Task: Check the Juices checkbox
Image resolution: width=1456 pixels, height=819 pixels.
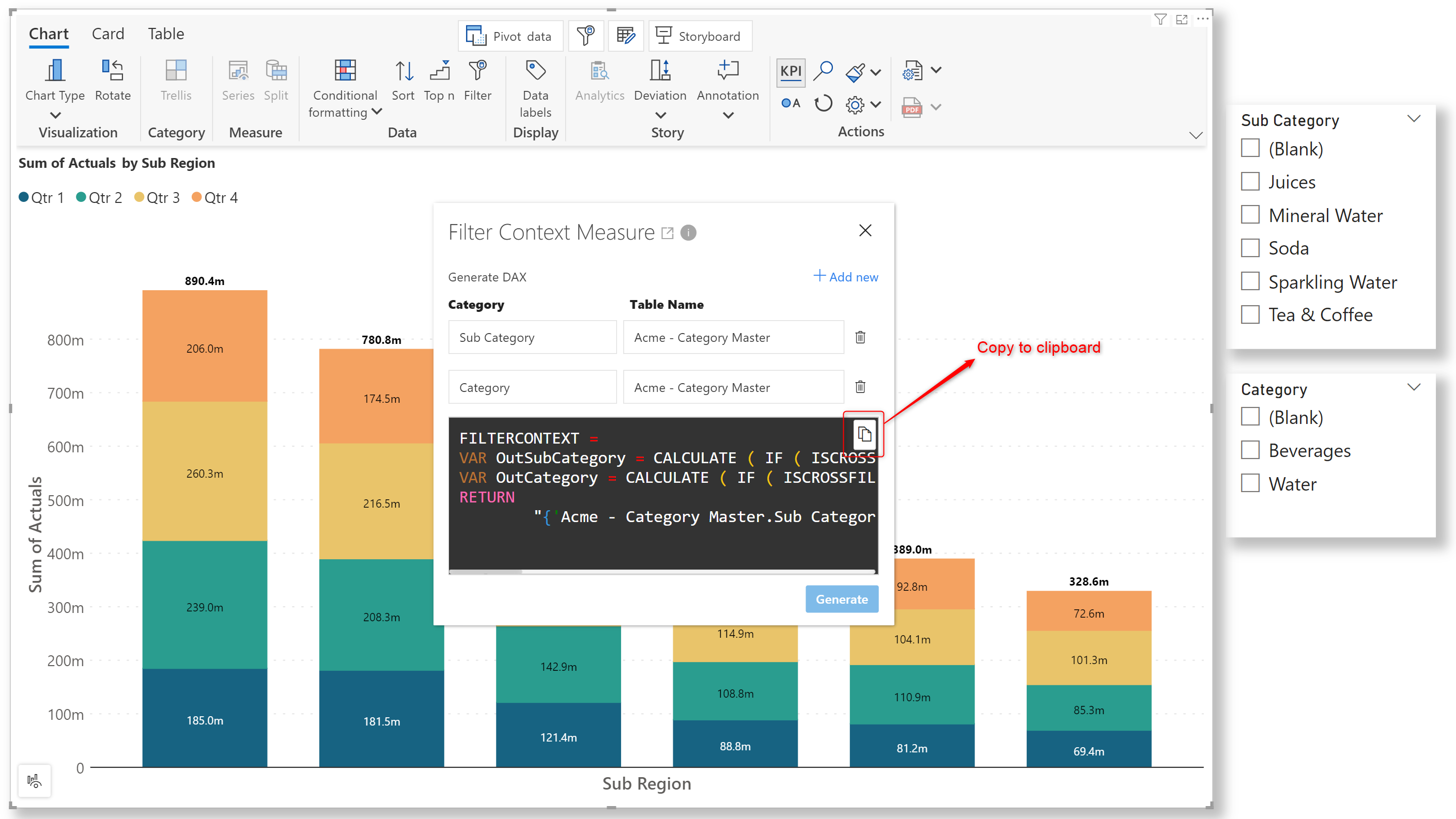Action: [1250, 181]
